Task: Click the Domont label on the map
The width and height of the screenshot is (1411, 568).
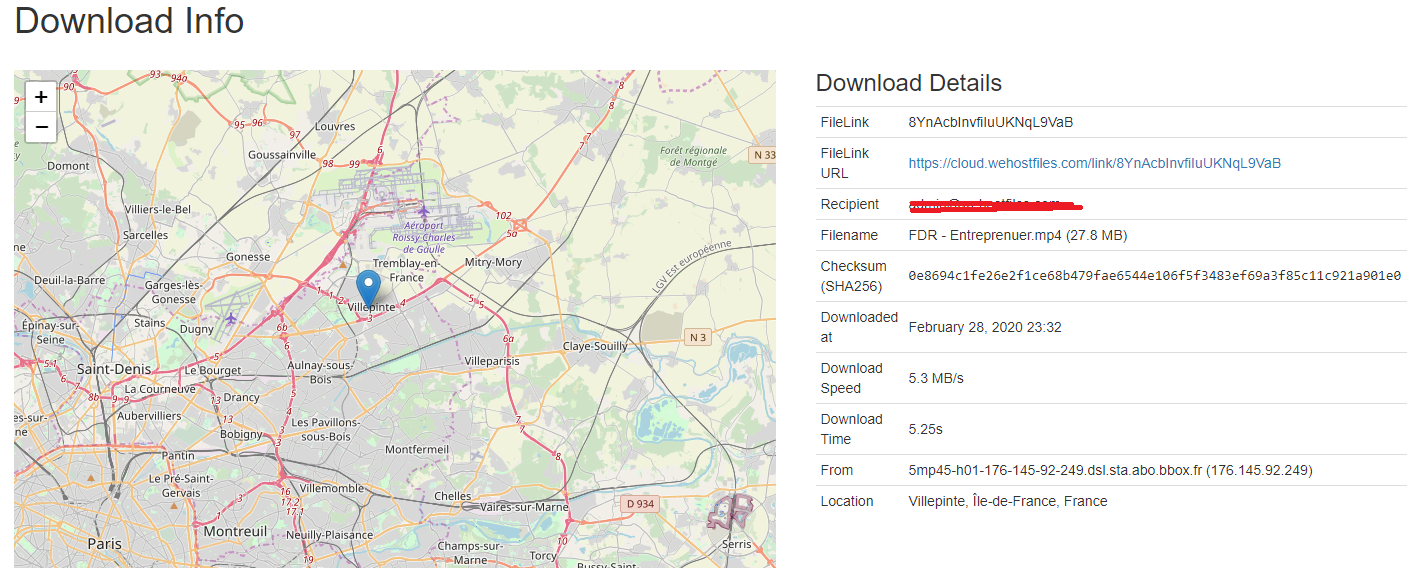Action: point(69,166)
